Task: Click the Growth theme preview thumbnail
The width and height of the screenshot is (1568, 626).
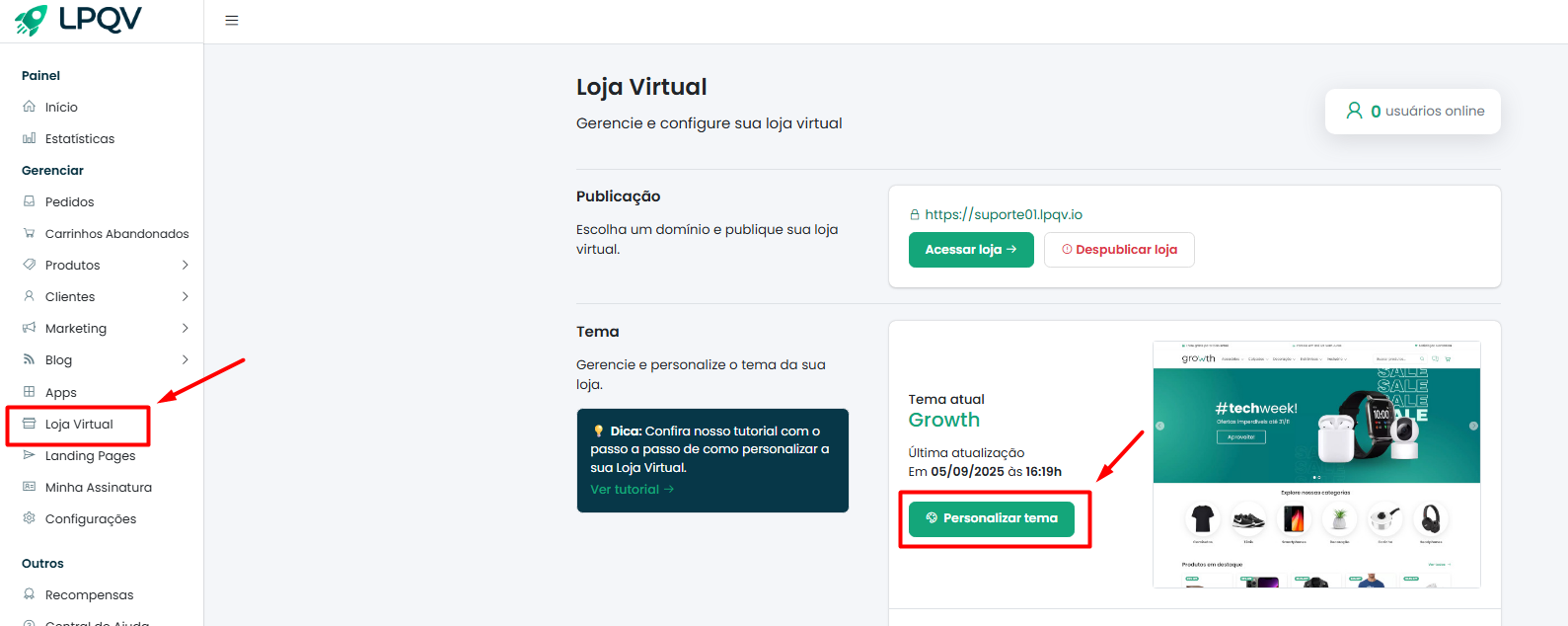Action: [x=1316, y=464]
